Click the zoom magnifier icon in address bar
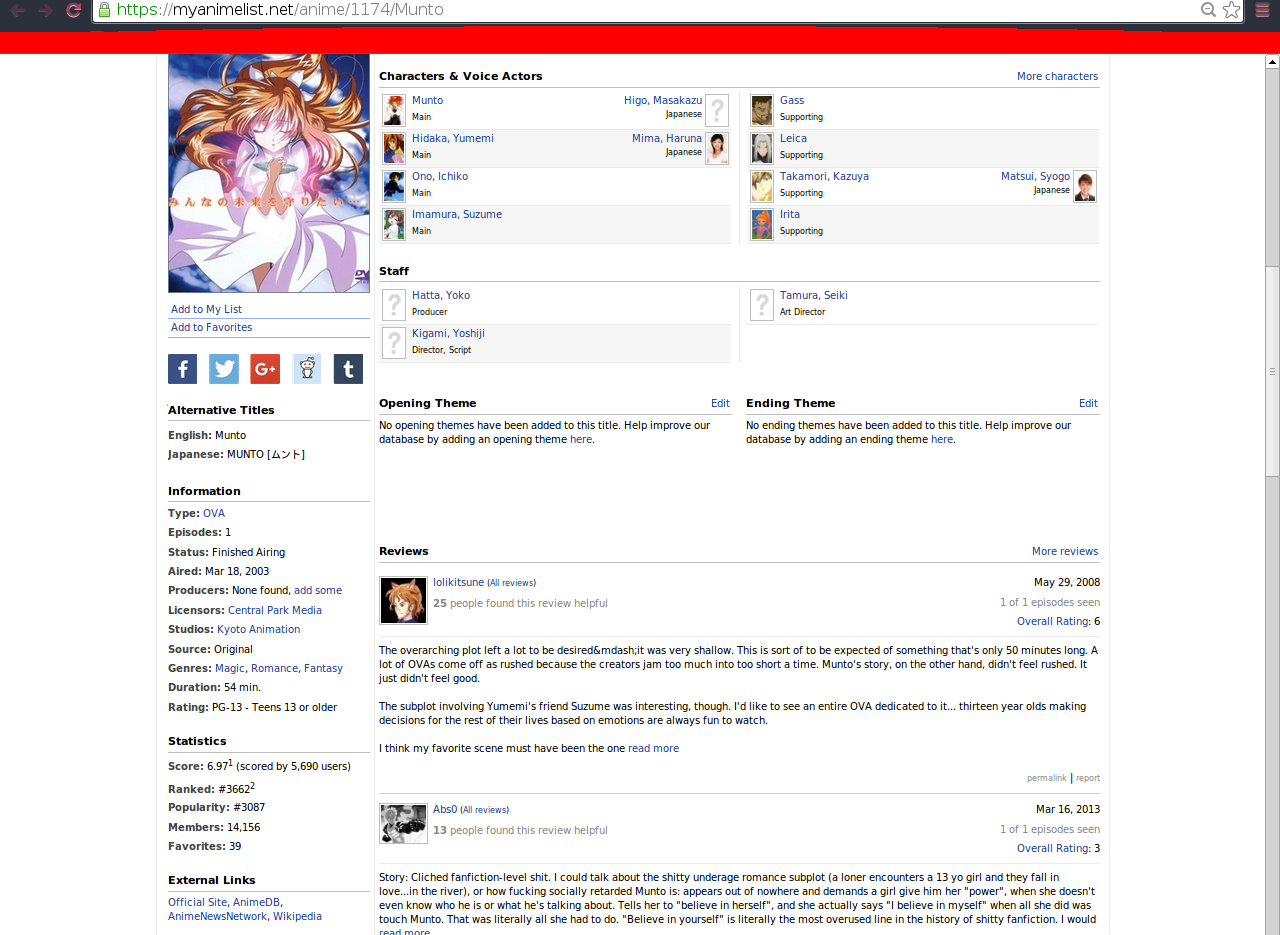 1208,10
